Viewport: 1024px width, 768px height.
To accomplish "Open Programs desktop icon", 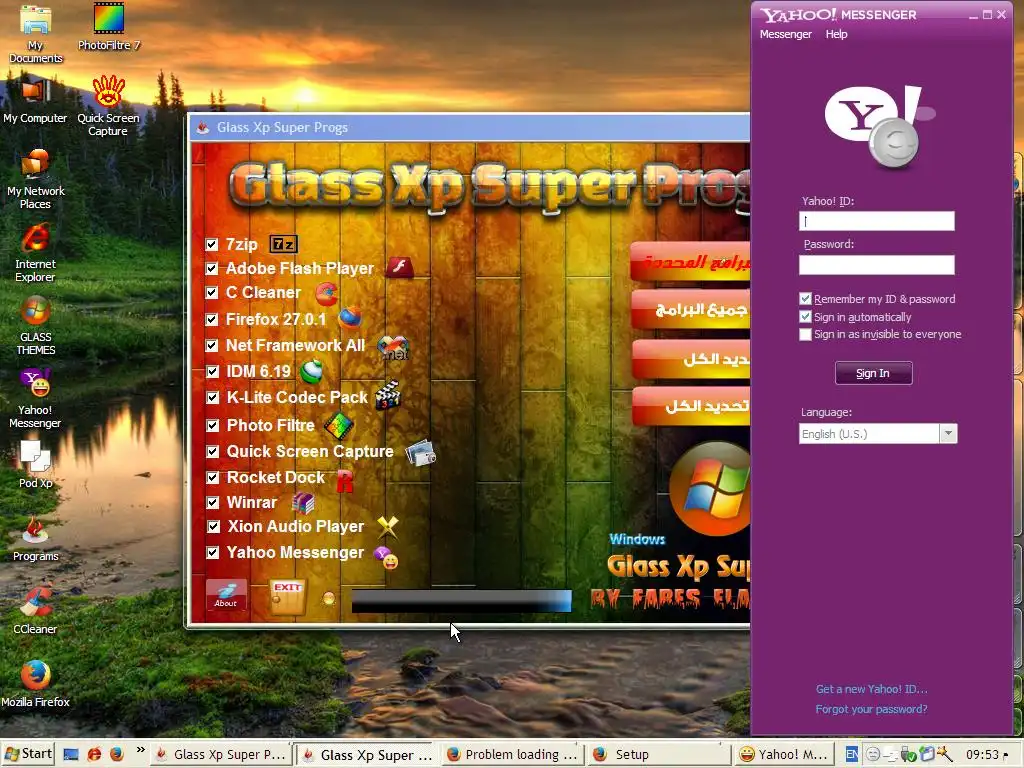I will [x=35, y=539].
